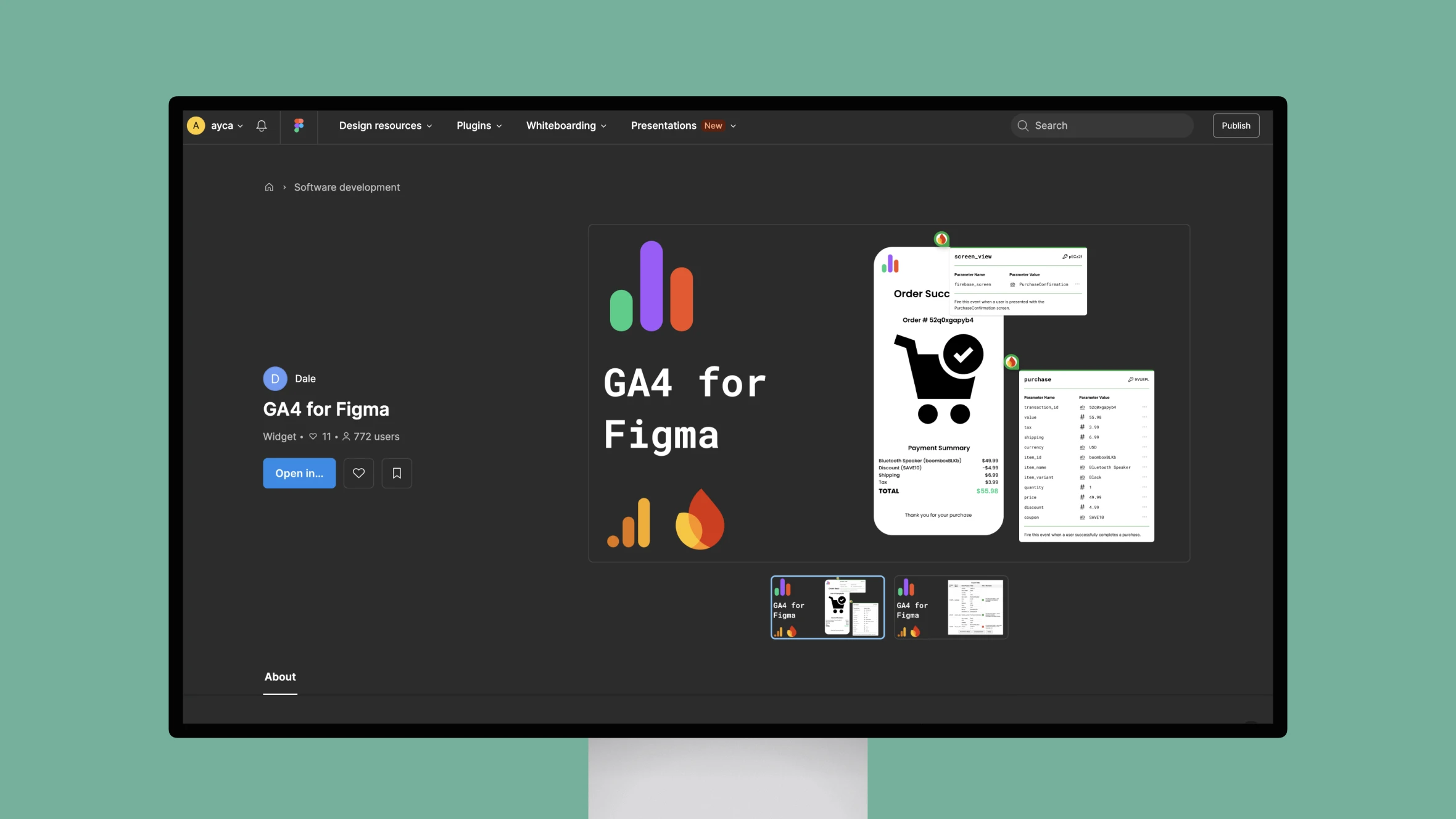Click the heart/like icon for widget
Image resolution: width=1456 pixels, height=819 pixels.
[x=359, y=472]
